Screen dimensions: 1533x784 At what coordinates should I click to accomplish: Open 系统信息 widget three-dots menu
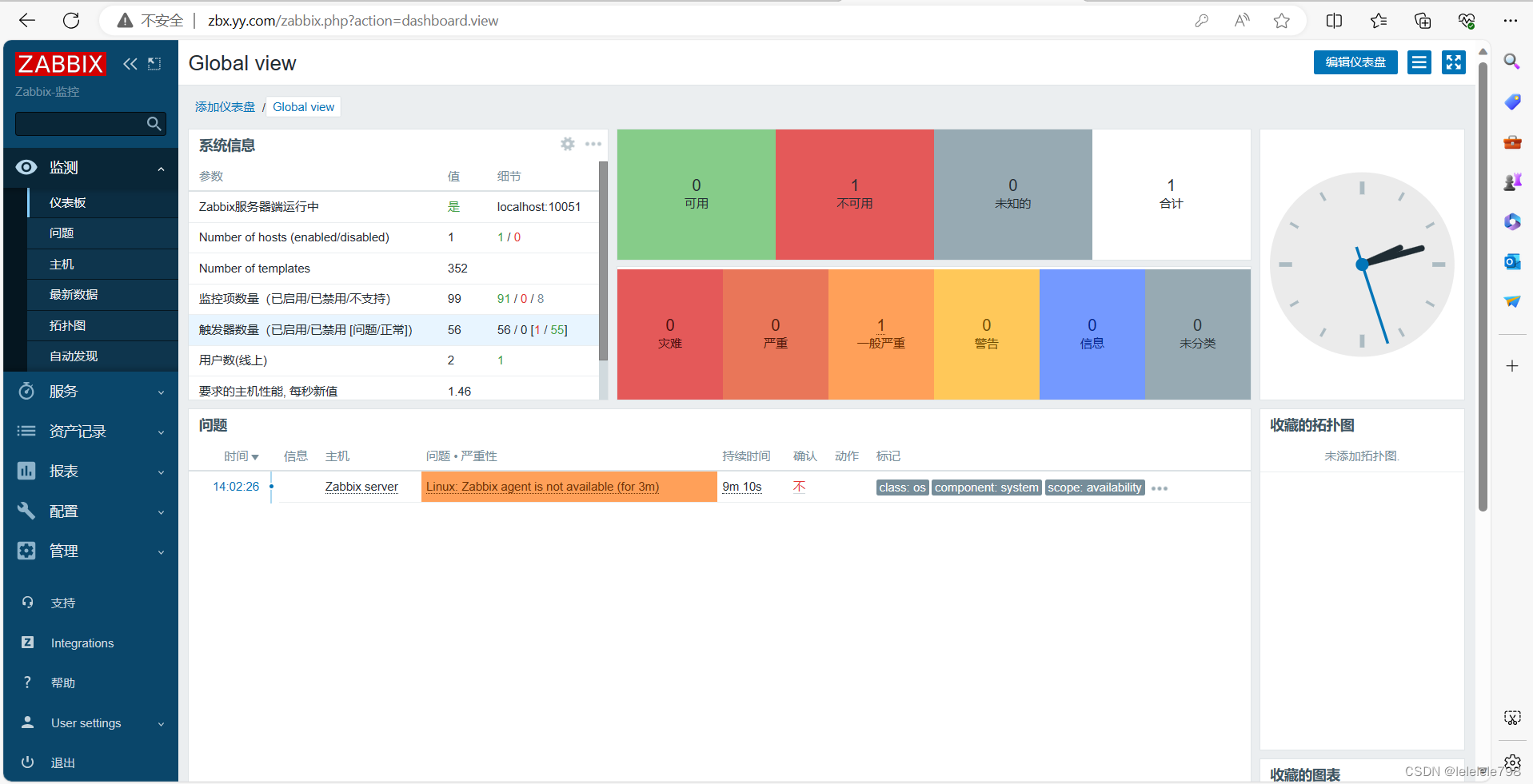(593, 144)
